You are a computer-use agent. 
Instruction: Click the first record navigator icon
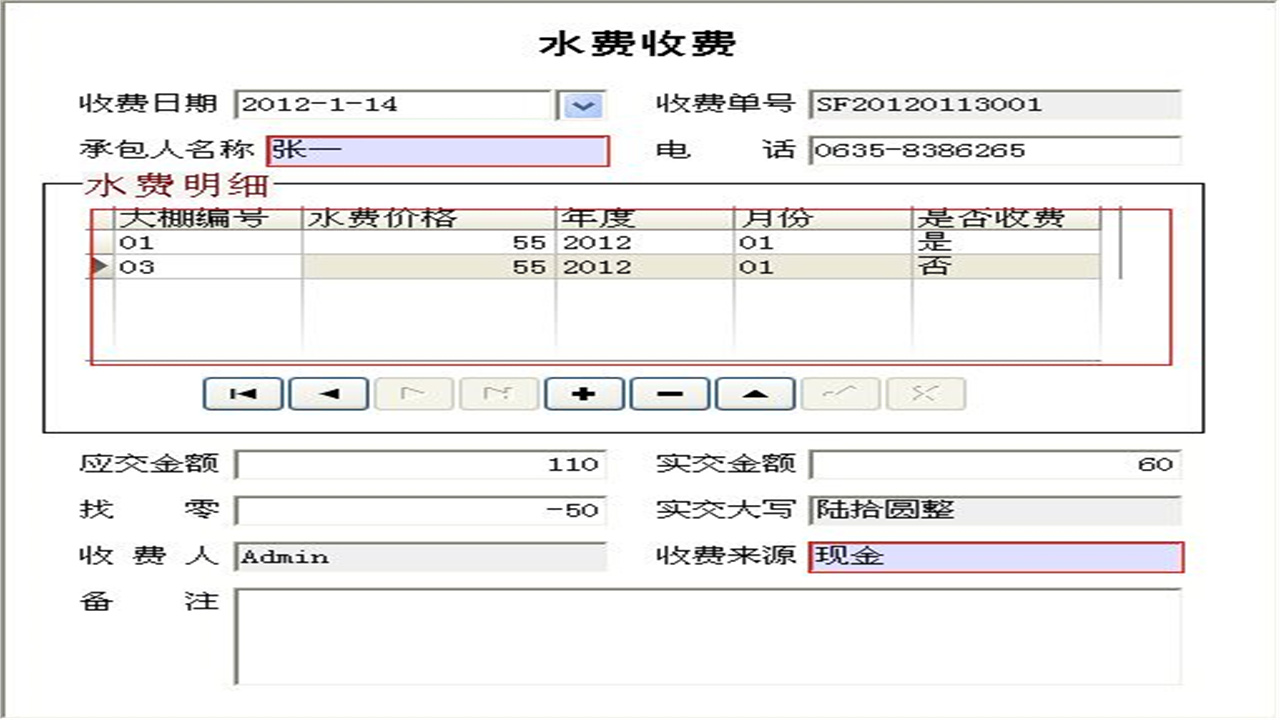coord(244,393)
